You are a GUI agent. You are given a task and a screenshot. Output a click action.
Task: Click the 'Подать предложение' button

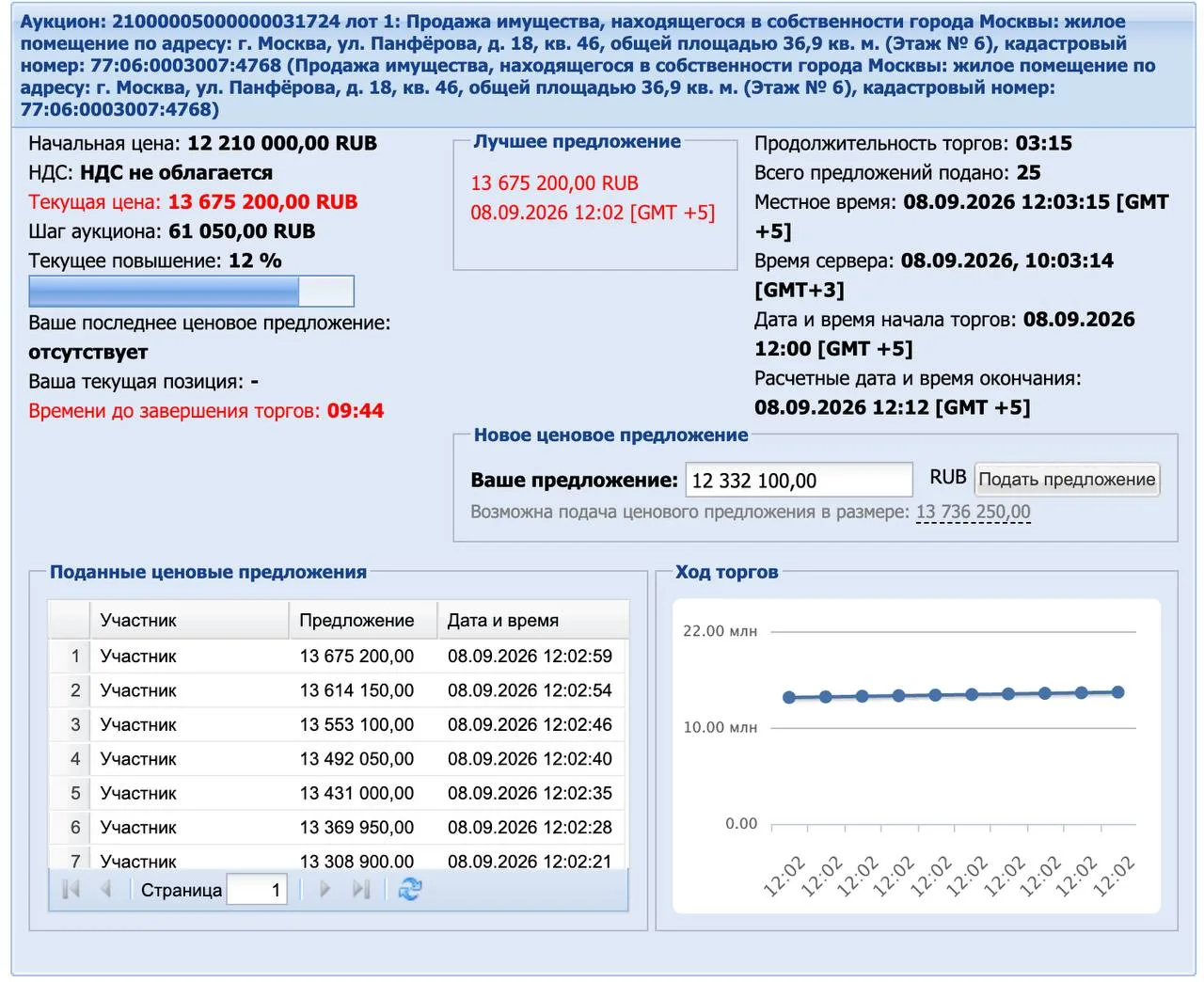[x=1067, y=479]
